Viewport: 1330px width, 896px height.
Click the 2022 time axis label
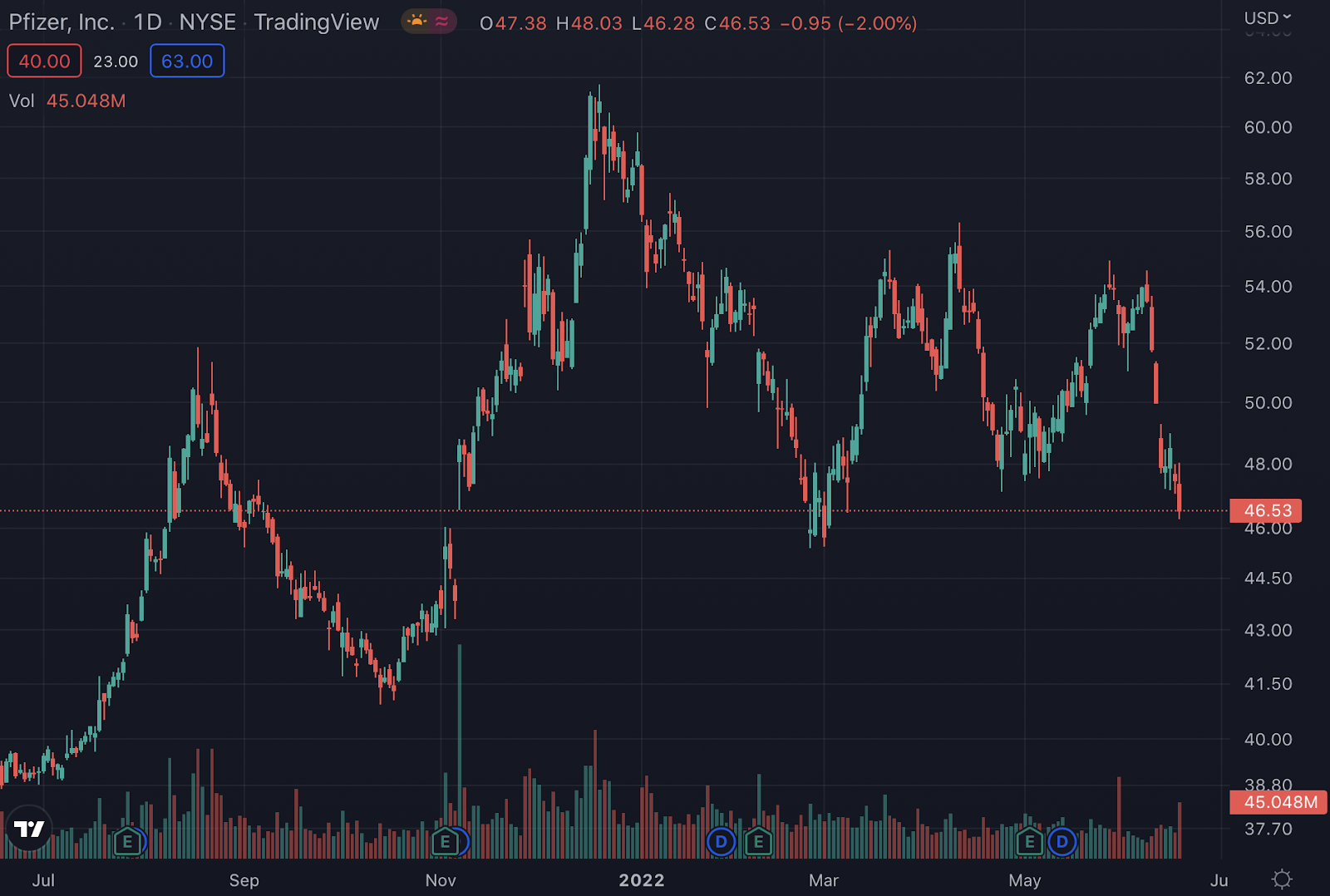[x=642, y=880]
